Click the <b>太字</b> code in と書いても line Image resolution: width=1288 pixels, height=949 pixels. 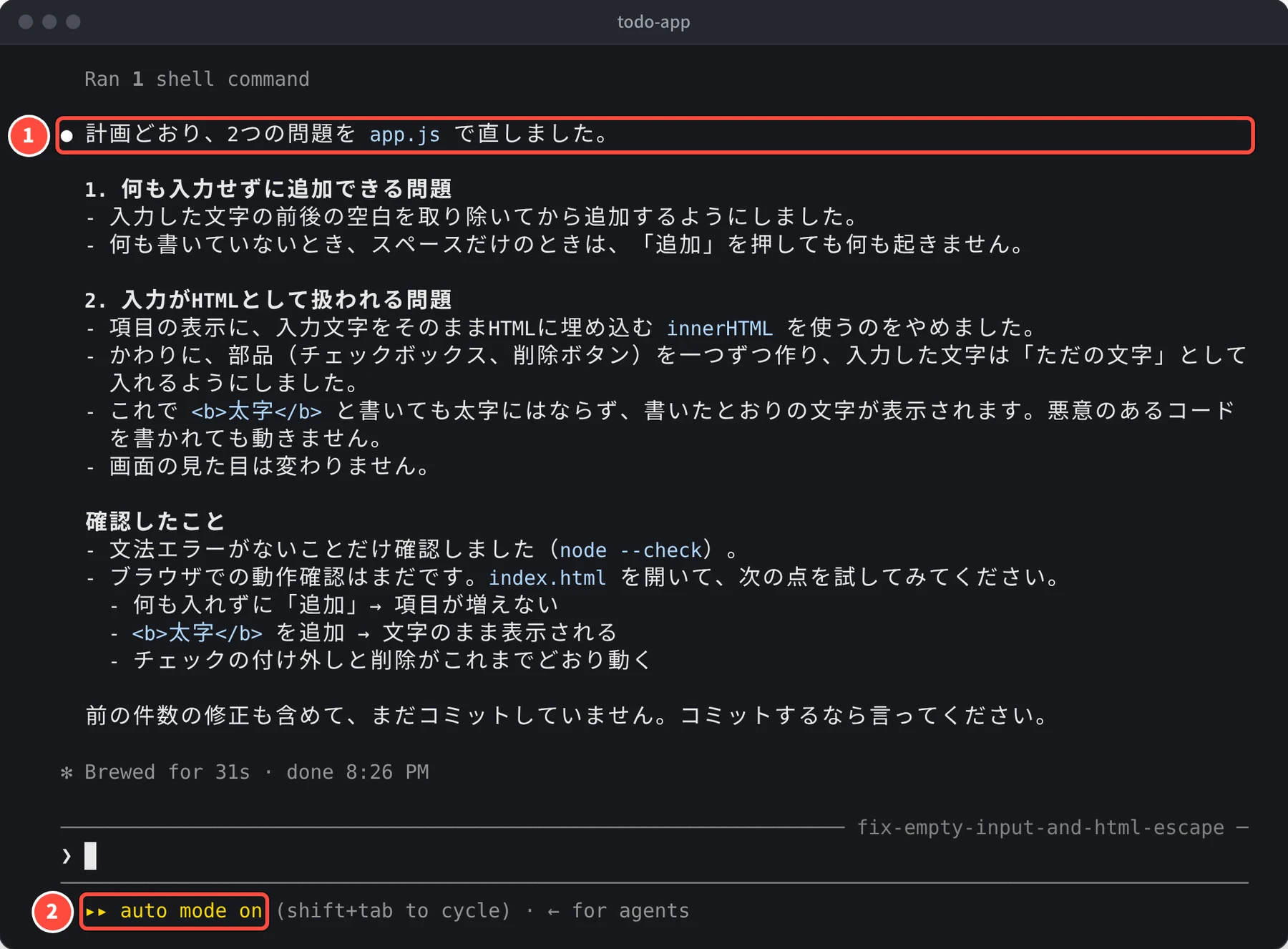(x=256, y=411)
